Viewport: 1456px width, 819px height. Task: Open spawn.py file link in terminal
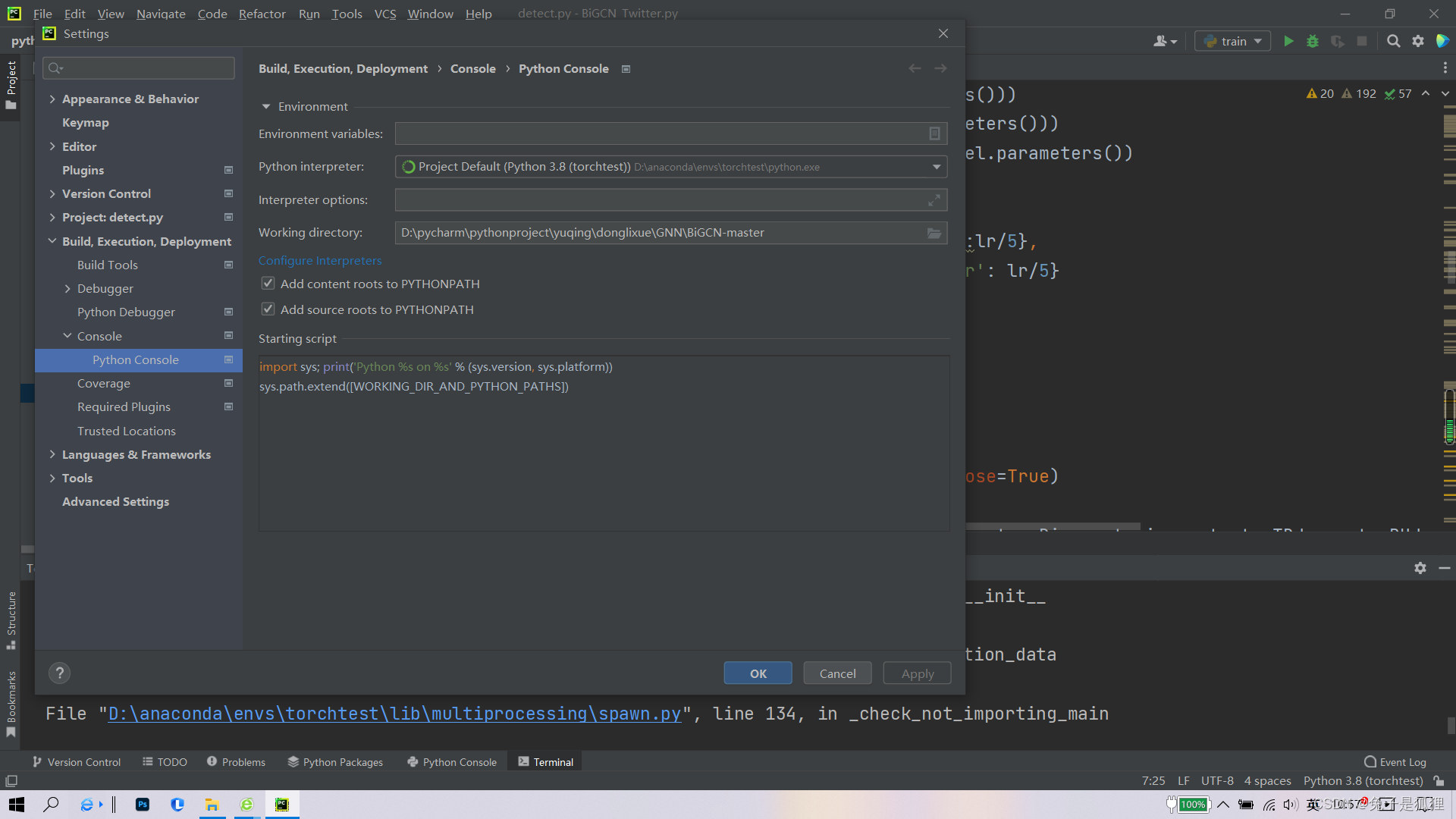click(394, 714)
